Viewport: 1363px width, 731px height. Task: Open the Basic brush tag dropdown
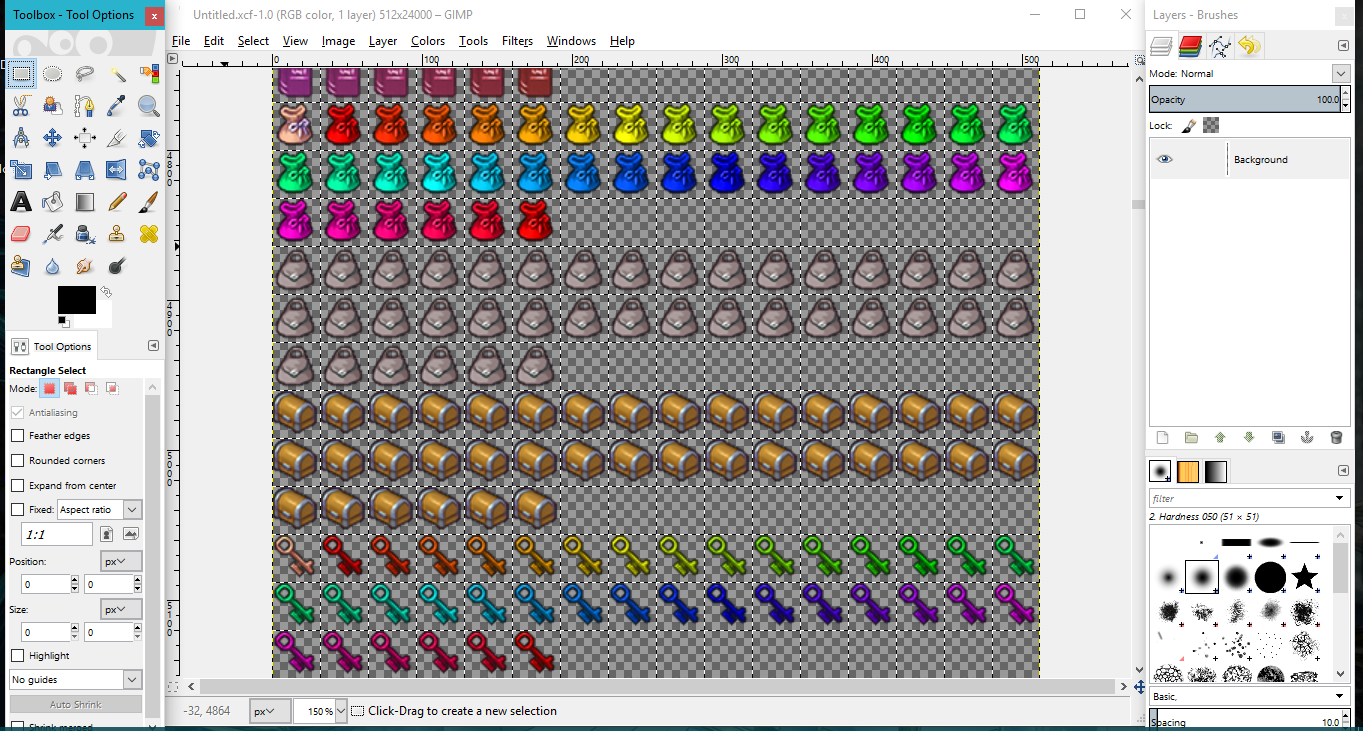pyautogui.click(x=1250, y=696)
